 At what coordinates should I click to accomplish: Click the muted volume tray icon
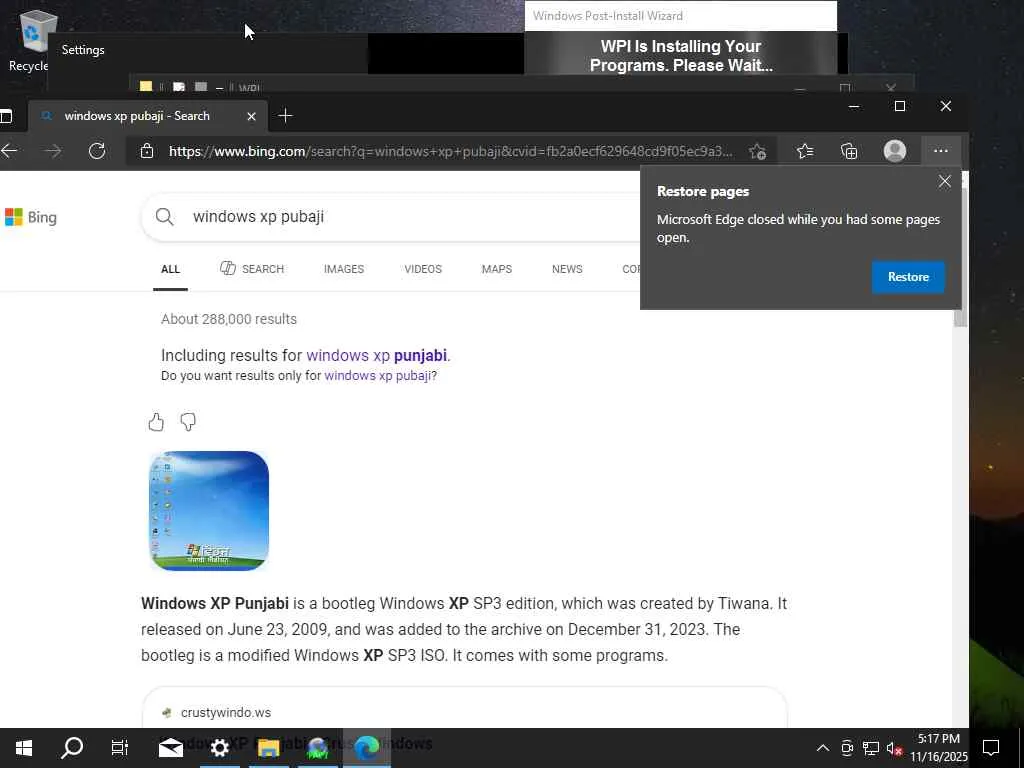point(894,748)
